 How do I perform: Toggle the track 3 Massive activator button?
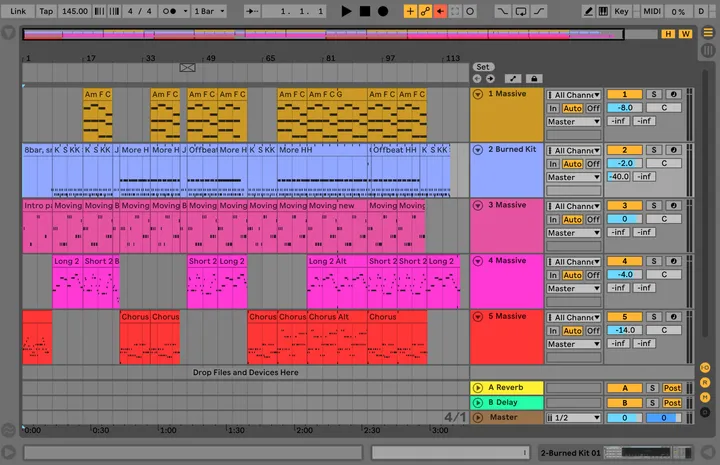click(624, 206)
